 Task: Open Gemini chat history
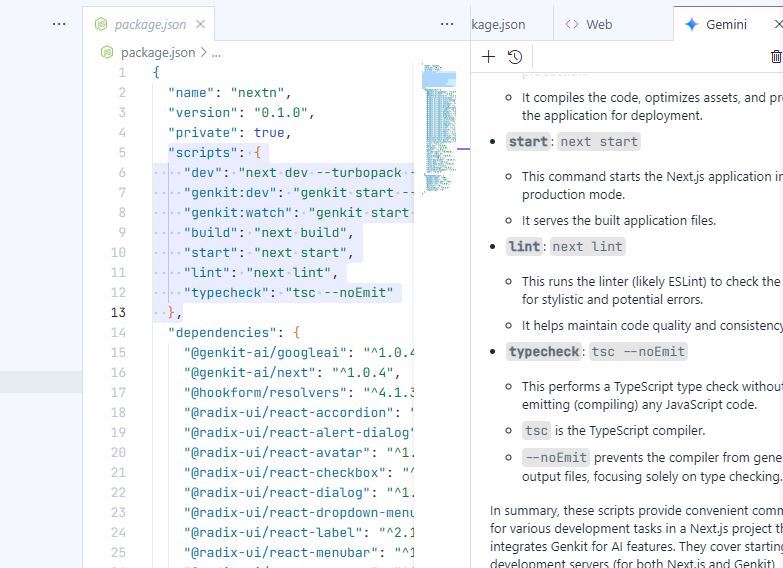click(515, 57)
